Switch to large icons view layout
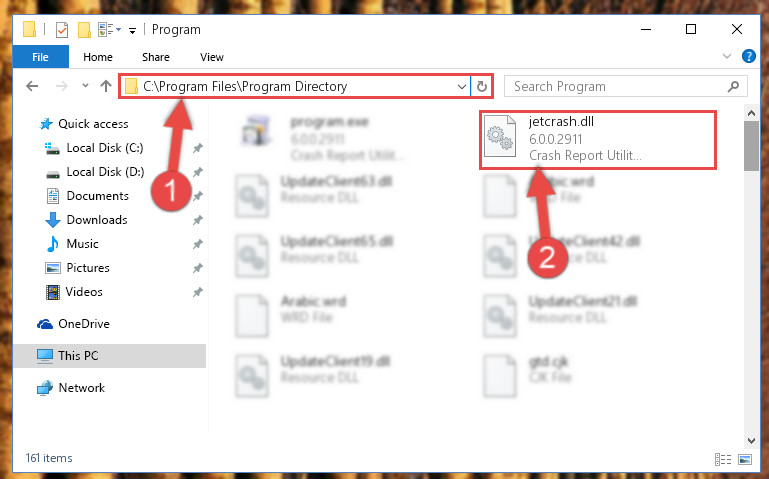 745,459
